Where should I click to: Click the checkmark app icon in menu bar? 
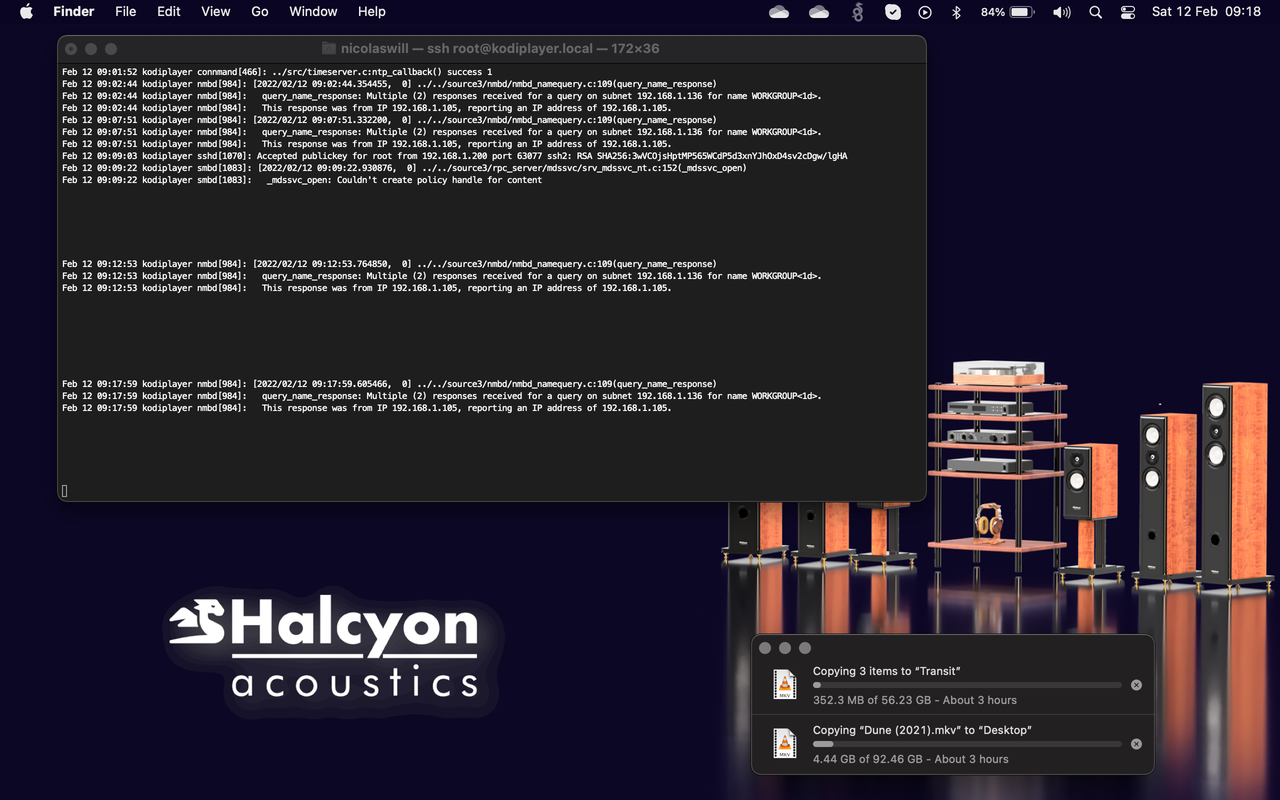point(893,12)
